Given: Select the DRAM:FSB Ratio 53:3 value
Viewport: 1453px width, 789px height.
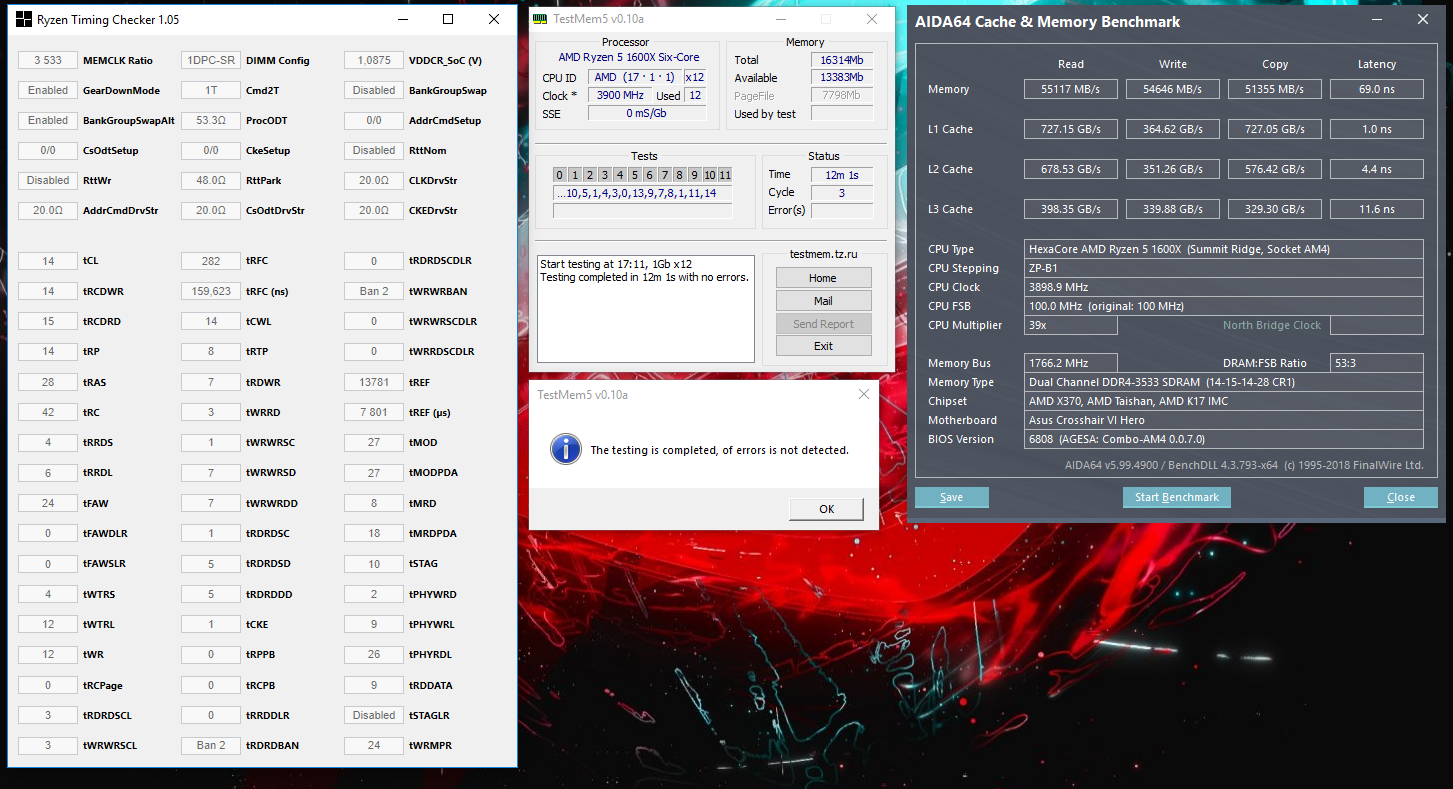Looking at the screenshot, I should click(1377, 363).
